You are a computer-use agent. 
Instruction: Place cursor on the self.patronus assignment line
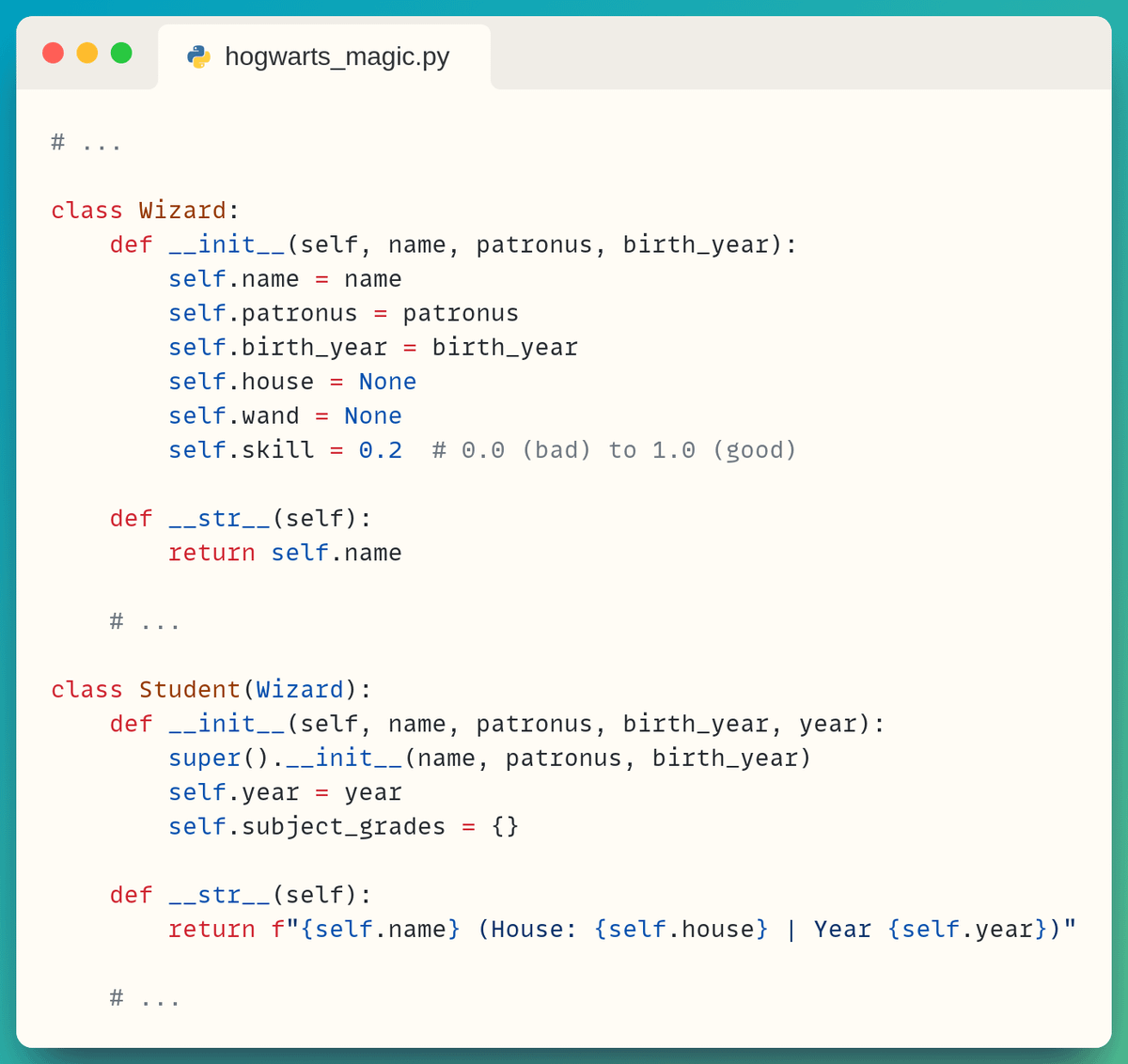coord(343,313)
